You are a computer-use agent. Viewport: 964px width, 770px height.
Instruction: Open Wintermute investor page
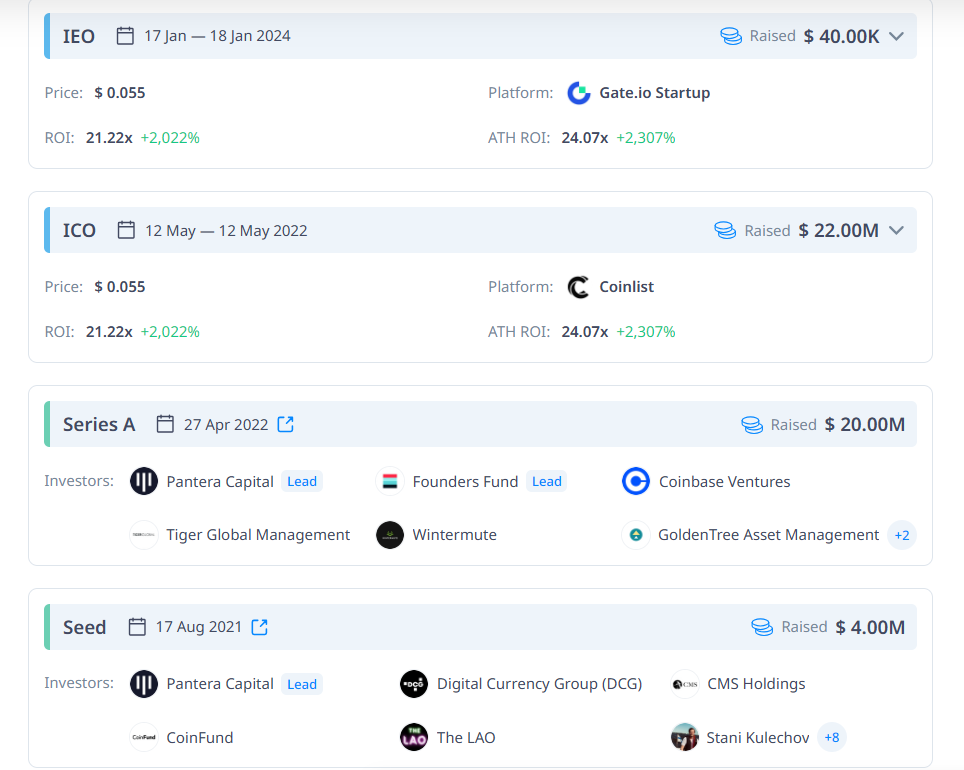pos(454,535)
